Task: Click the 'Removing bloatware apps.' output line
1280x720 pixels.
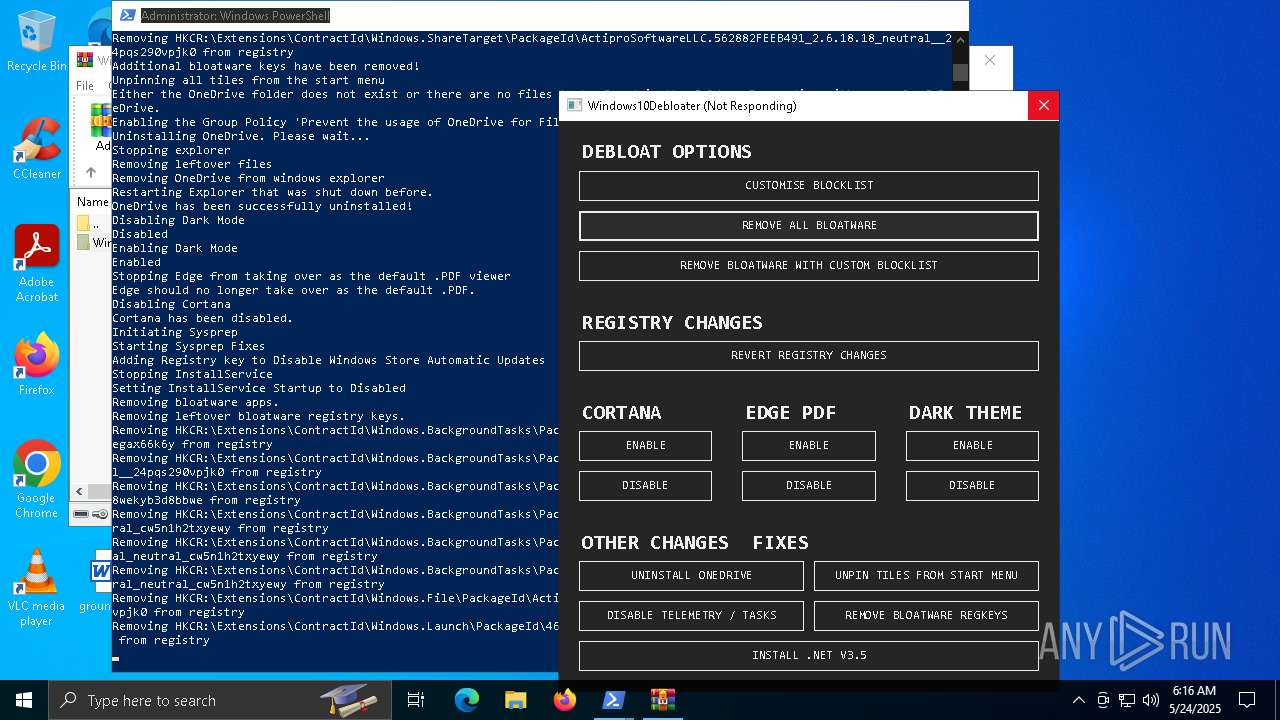Action: point(196,402)
